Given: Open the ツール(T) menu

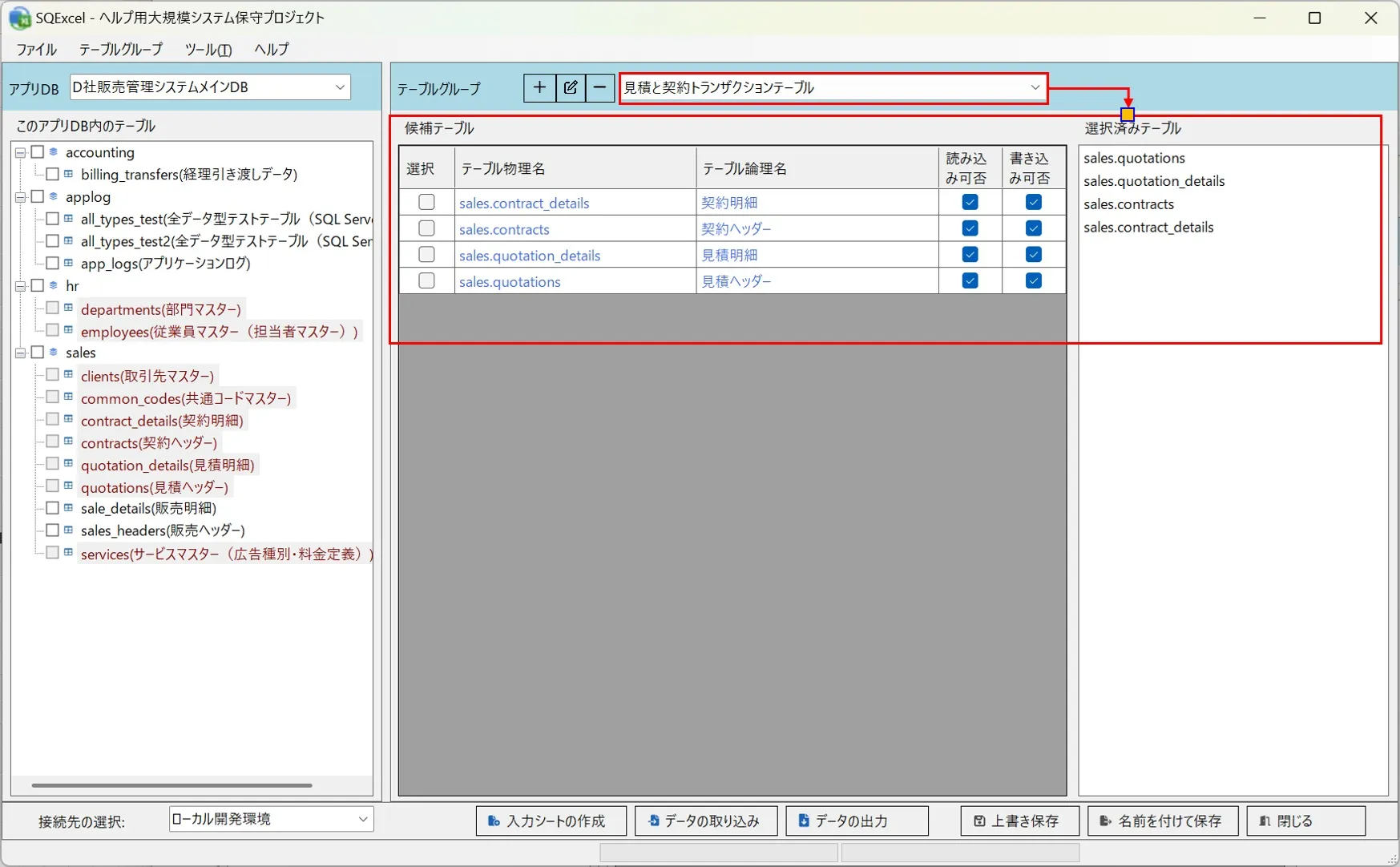Looking at the screenshot, I should pos(208,49).
